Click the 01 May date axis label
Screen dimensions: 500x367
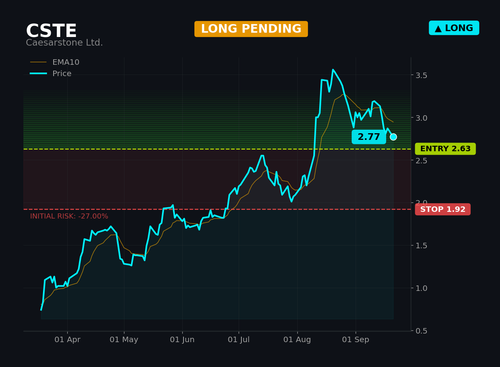[124, 340]
